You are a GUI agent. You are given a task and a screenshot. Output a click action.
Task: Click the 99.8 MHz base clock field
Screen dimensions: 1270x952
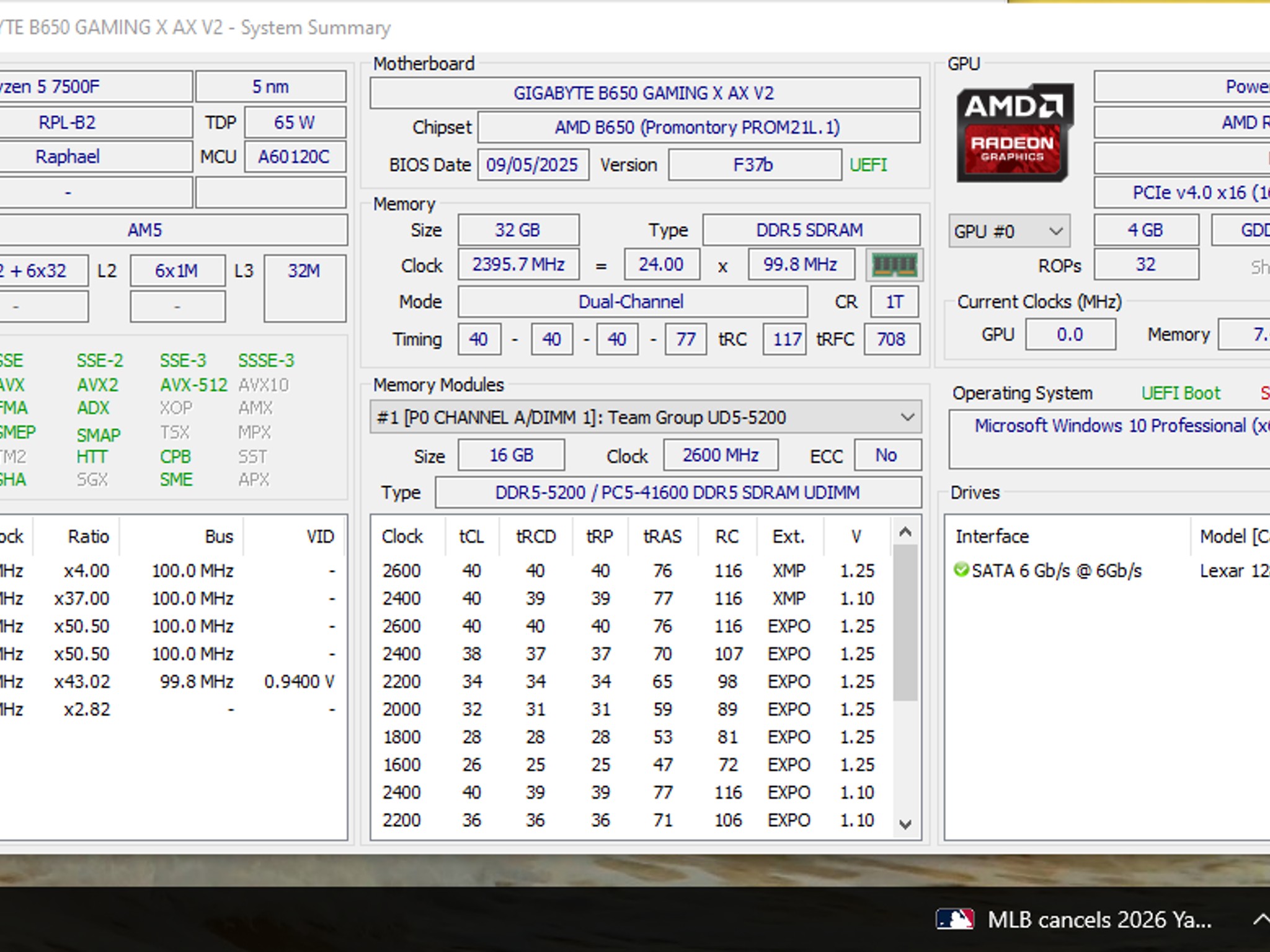pyautogui.click(x=801, y=265)
